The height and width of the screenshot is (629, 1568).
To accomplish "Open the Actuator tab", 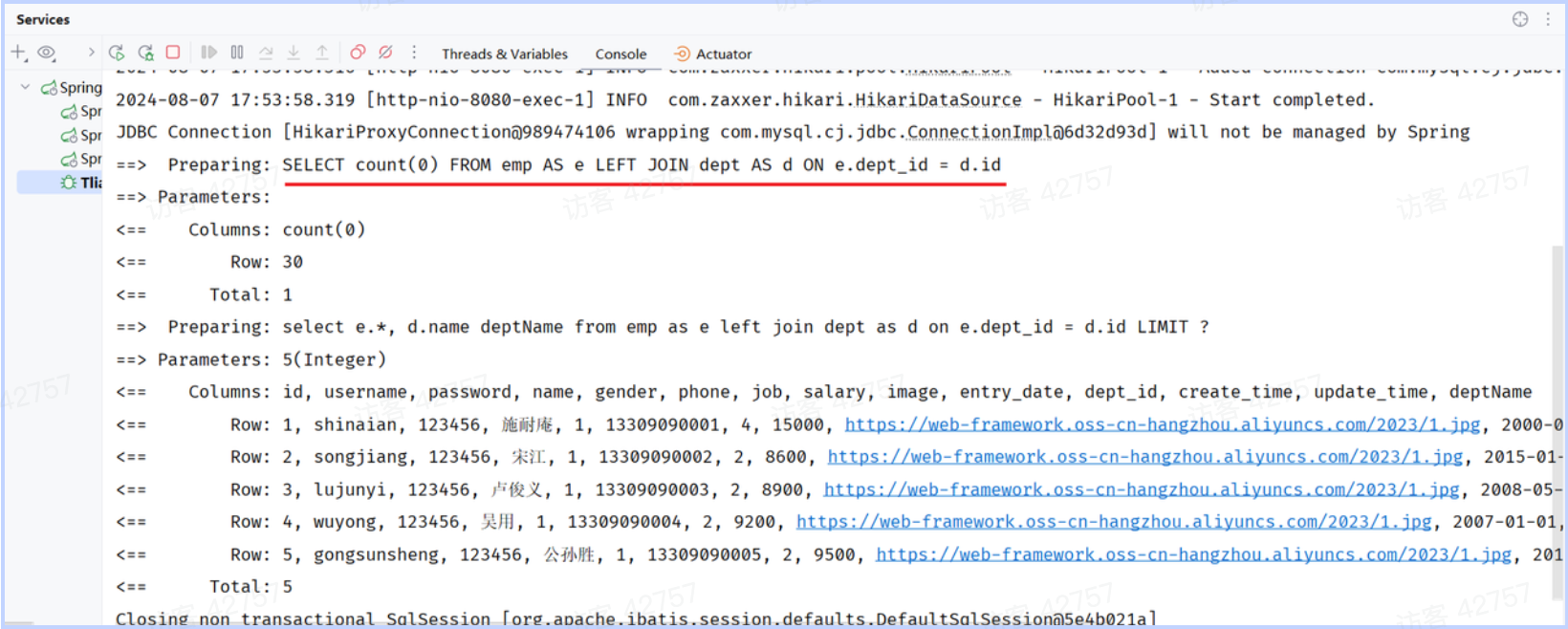I will pyautogui.click(x=713, y=54).
